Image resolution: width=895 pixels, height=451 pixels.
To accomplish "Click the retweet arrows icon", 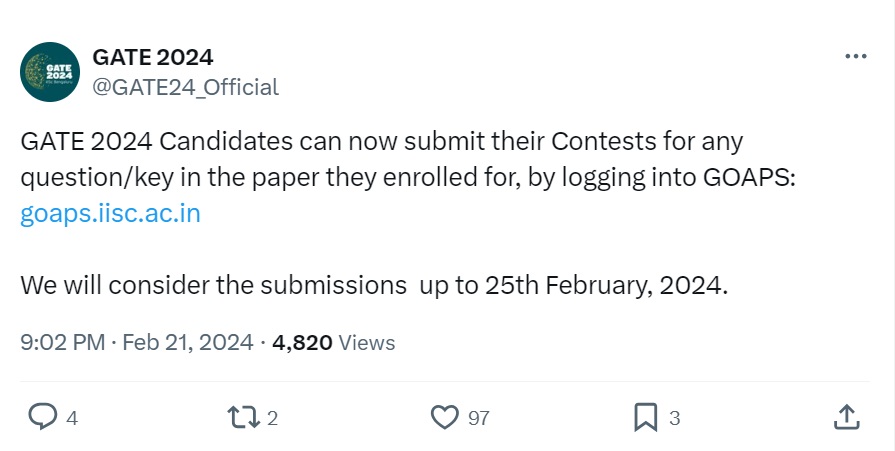I will click(x=244, y=417).
